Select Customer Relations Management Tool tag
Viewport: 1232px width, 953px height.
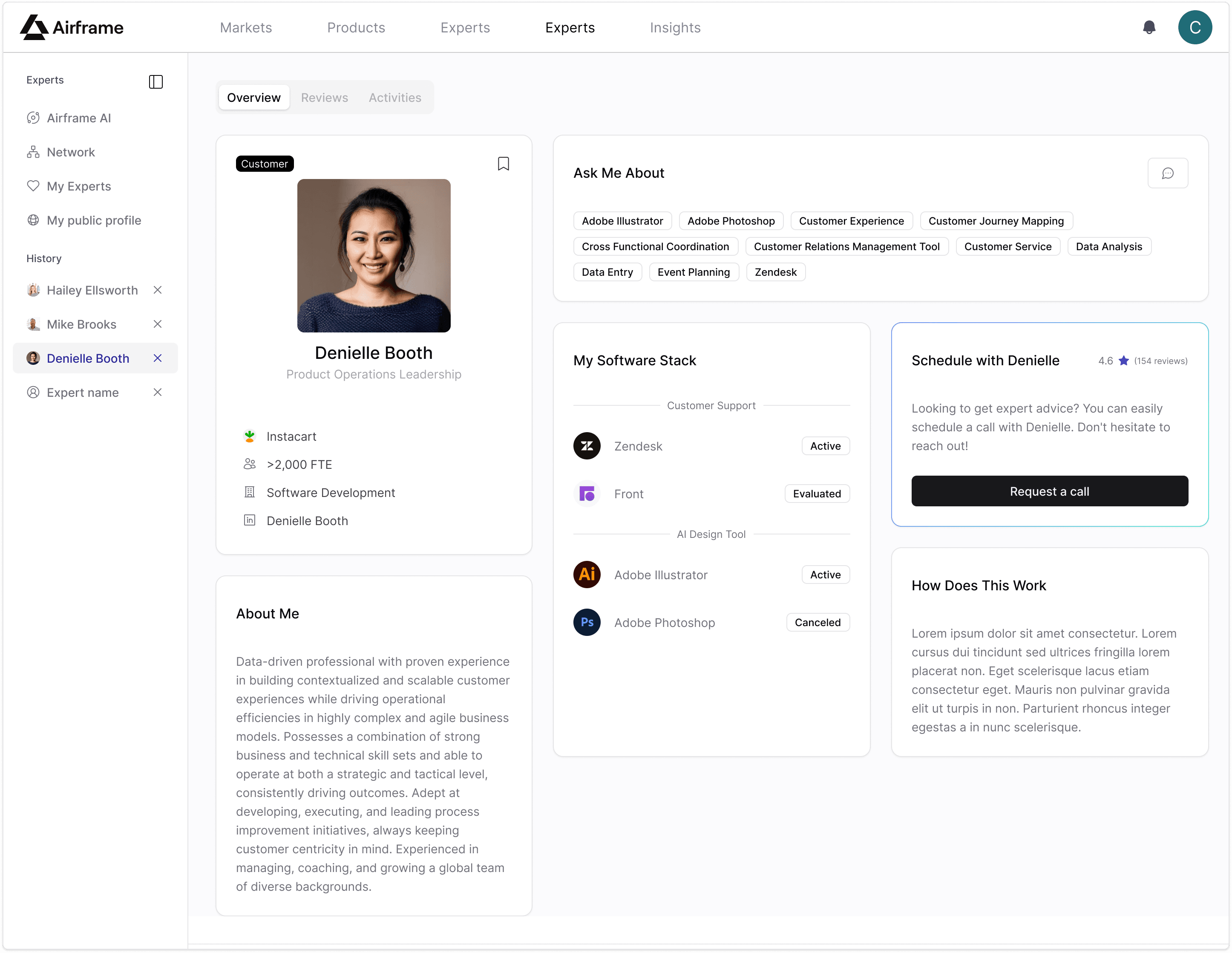pyautogui.click(x=847, y=246)
